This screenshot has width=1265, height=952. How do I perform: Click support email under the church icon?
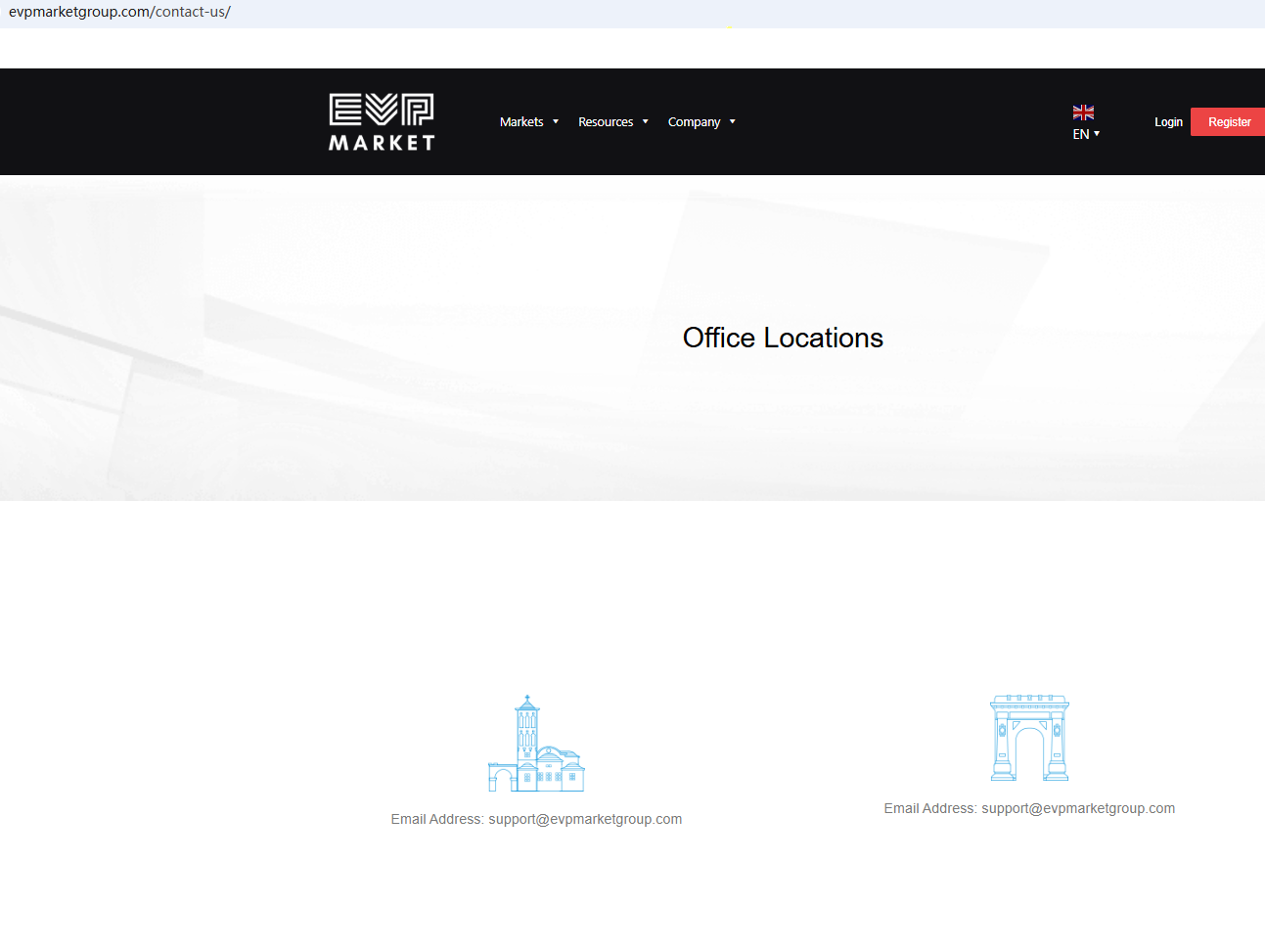[585, 819]
